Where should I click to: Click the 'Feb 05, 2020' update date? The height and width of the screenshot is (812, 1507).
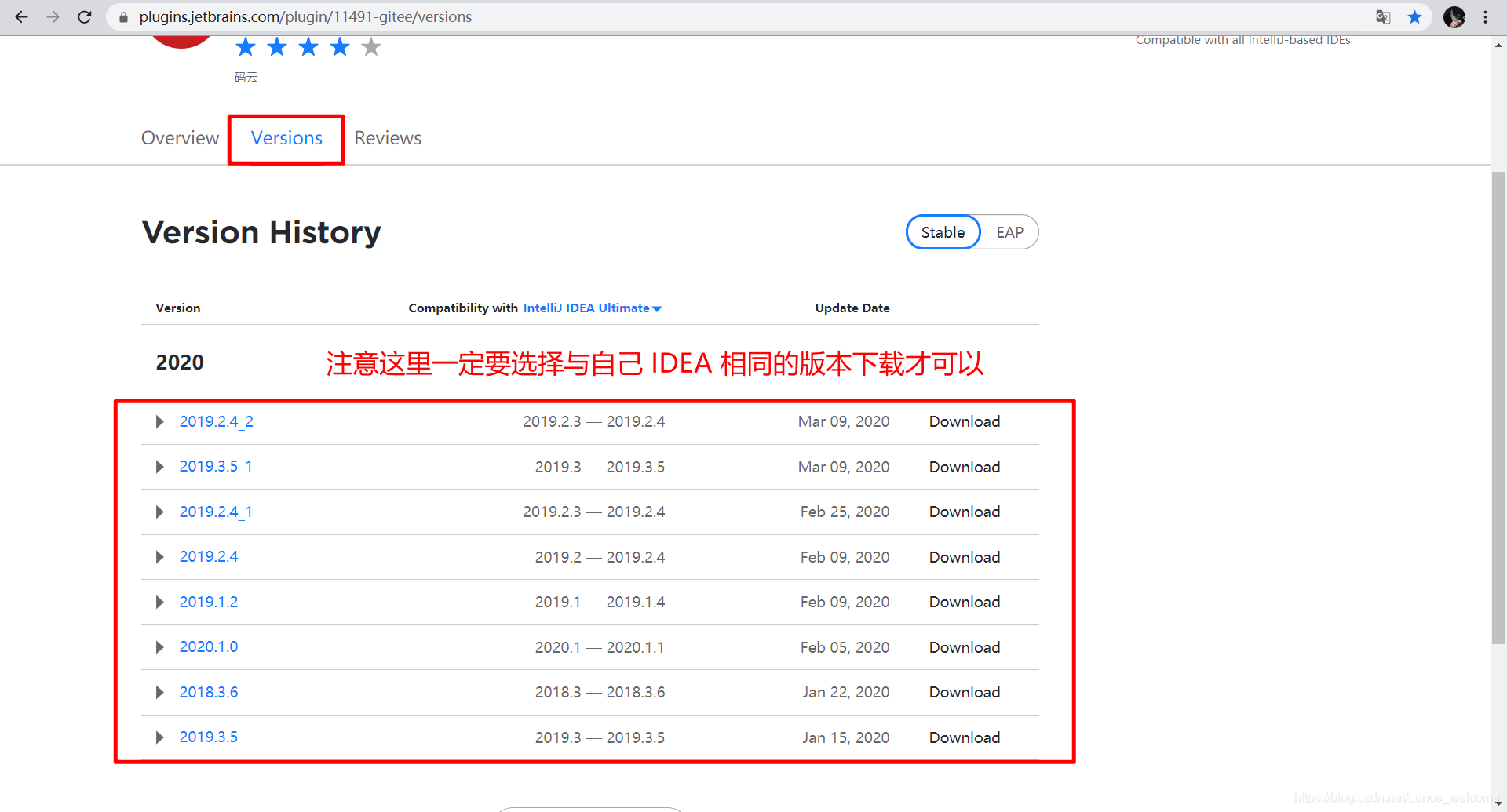pos(845,647)
